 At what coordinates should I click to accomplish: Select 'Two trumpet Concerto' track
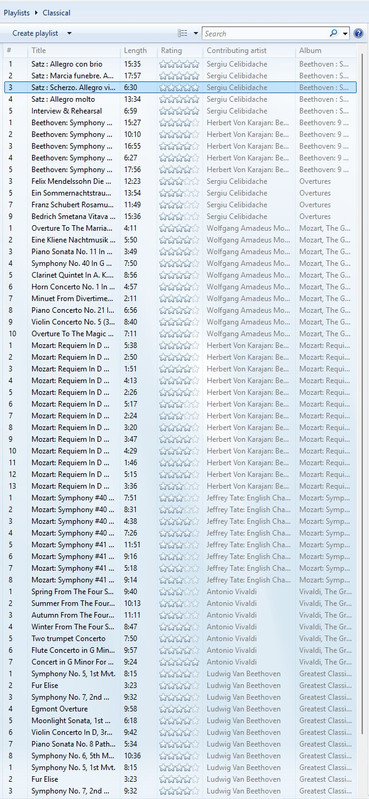coord(180,638)
